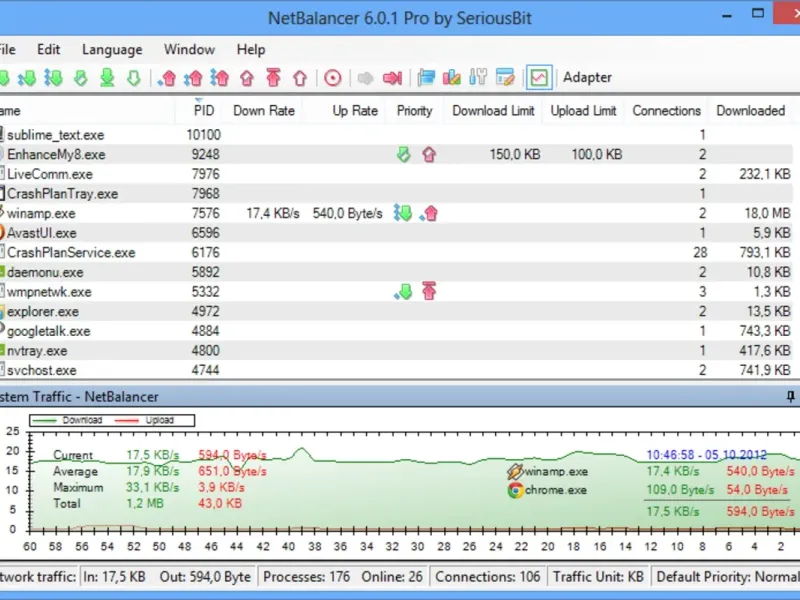800x600 pixels.
Task: Click the colored bar chart toolbar icon
Action: click(451, 77)
